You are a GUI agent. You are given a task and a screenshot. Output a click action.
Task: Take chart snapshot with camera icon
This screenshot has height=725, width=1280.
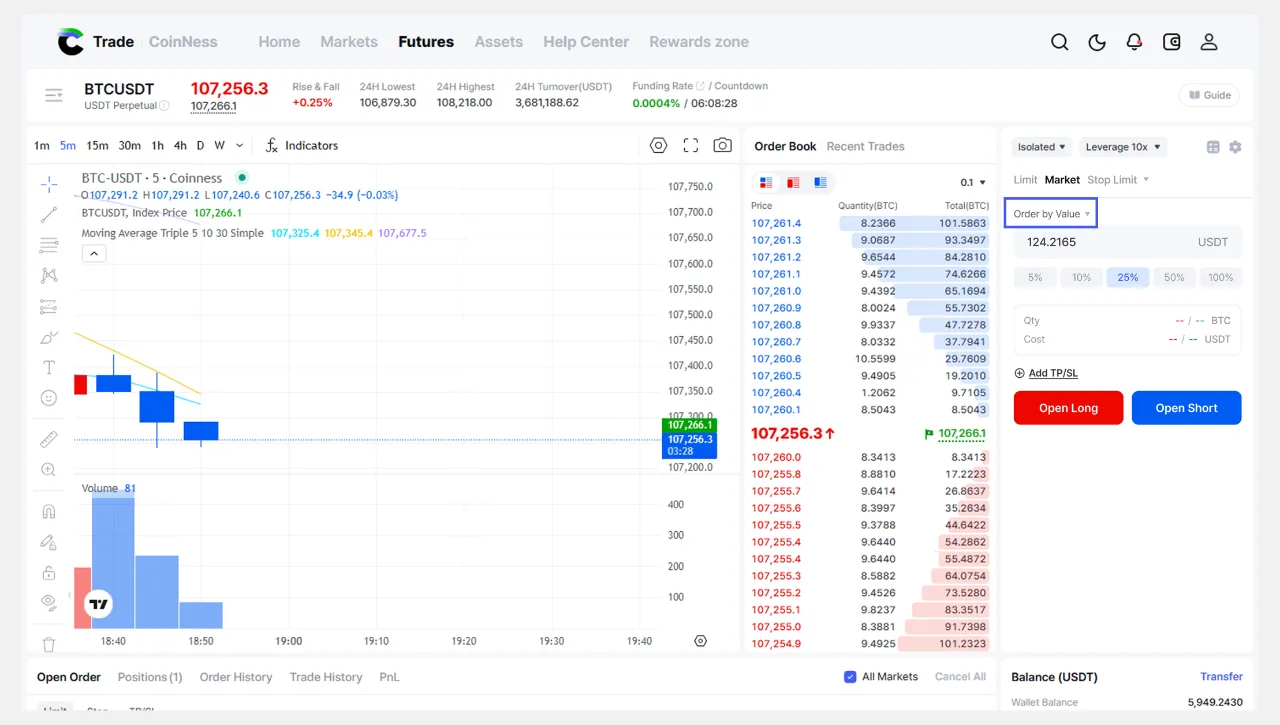click(722, 146)
